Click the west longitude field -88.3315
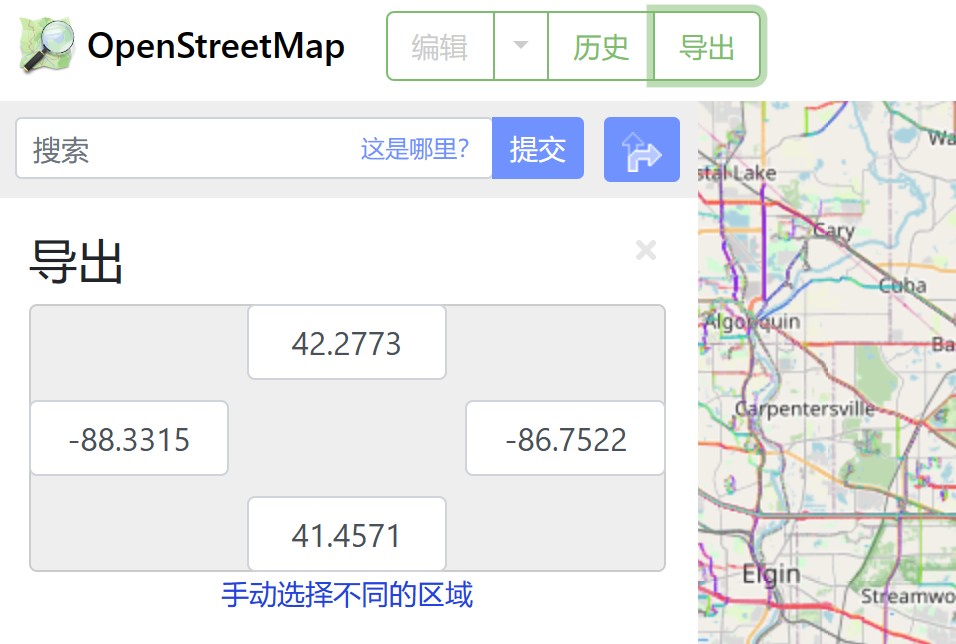The height and width of the screenshot is (644, 956). [x=129, y=438]
